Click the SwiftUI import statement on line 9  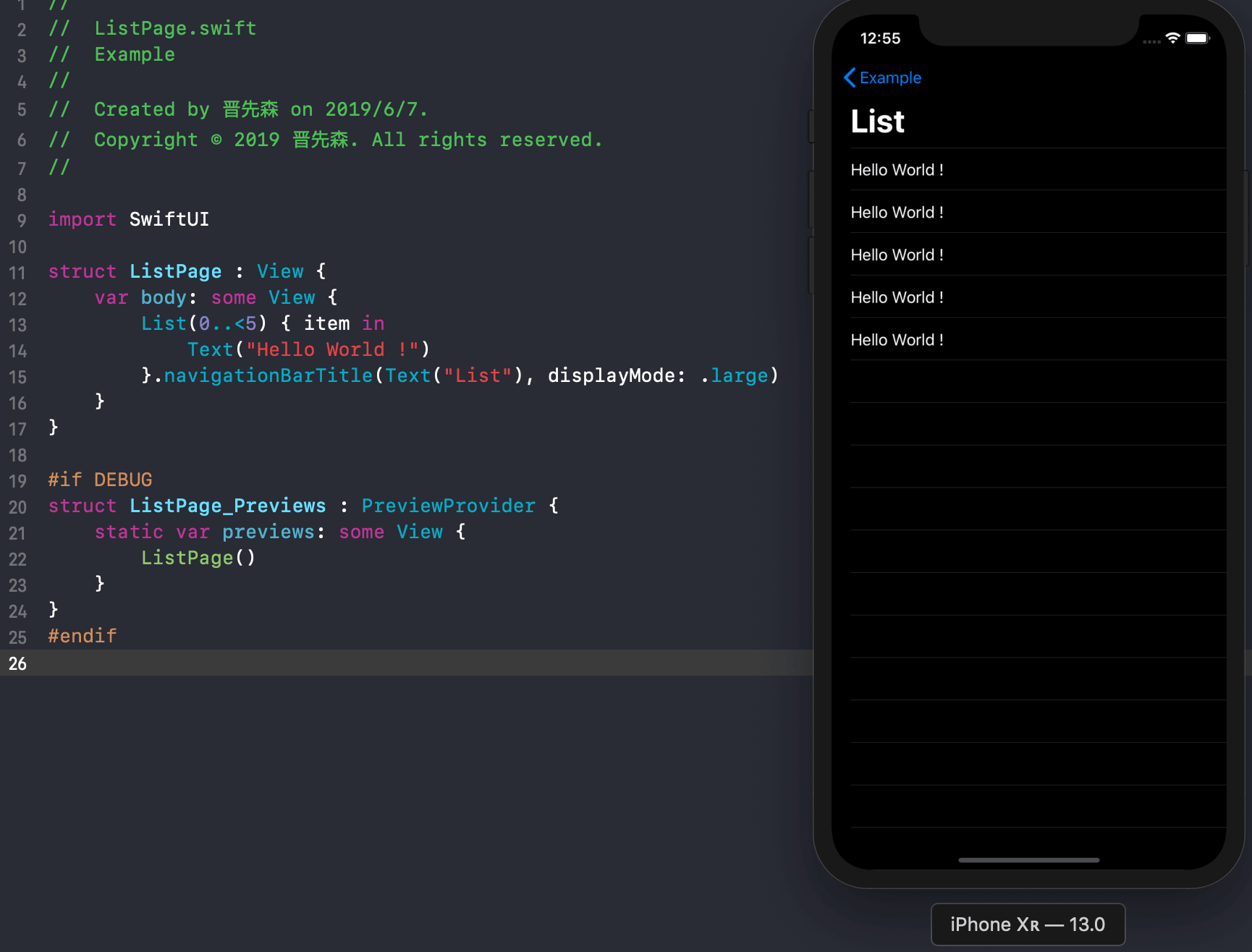[128, 219]
